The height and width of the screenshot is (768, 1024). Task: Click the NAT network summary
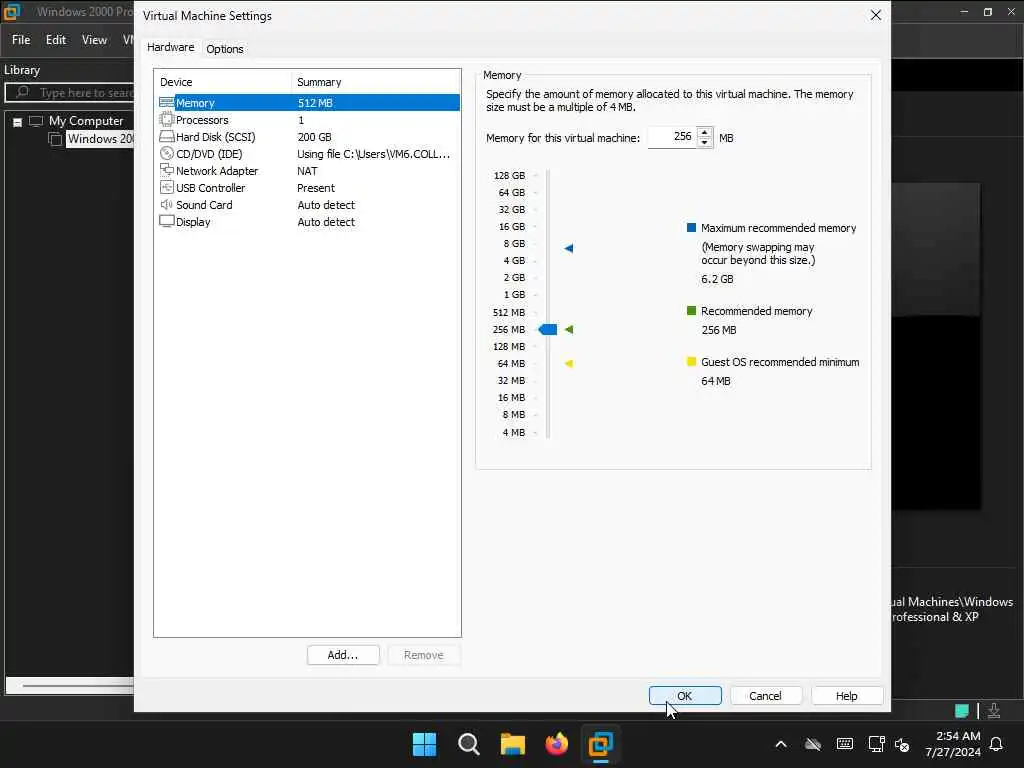pyautogui.click(x=308, y=170)
